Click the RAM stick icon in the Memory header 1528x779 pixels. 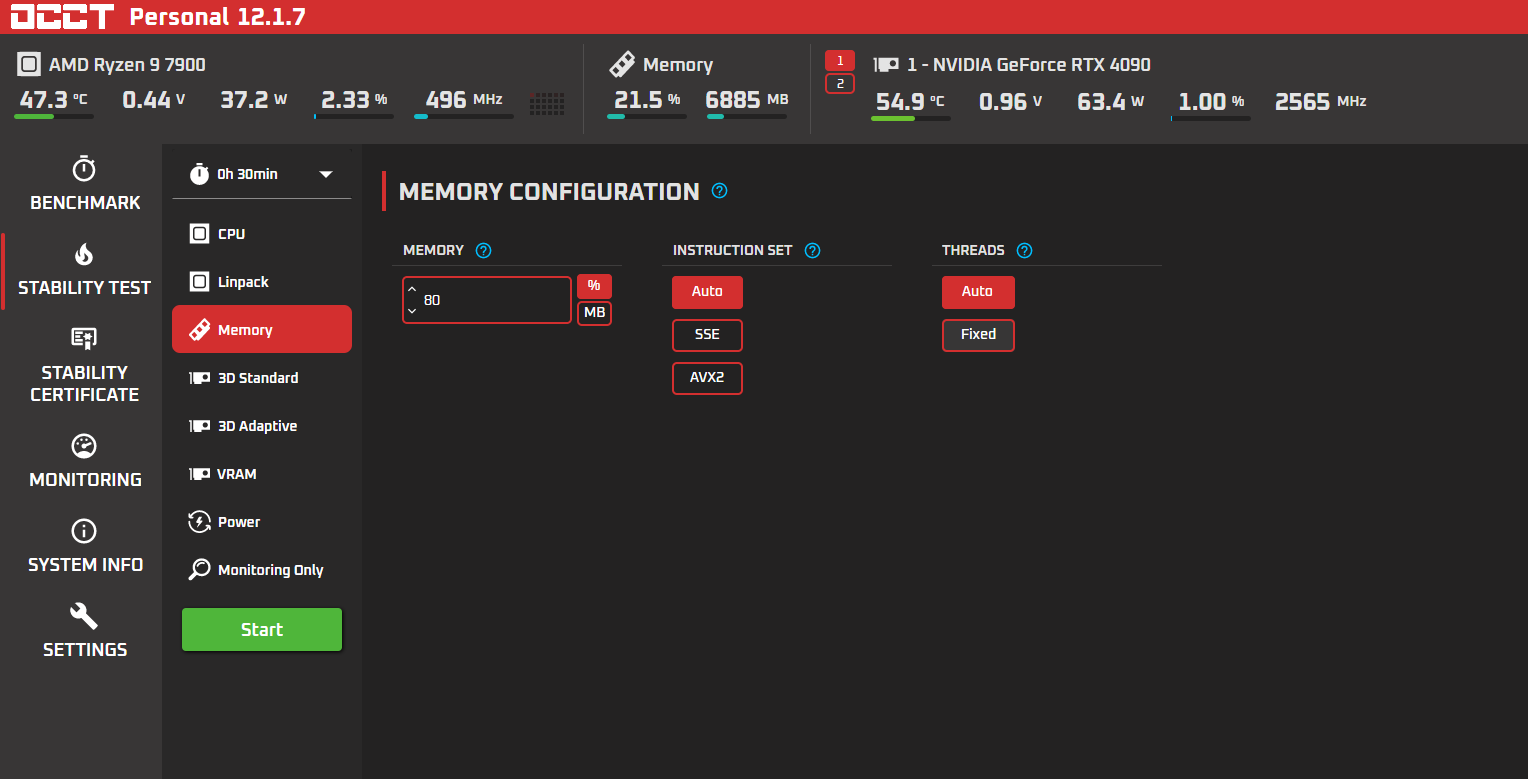[x=622, y=65]
